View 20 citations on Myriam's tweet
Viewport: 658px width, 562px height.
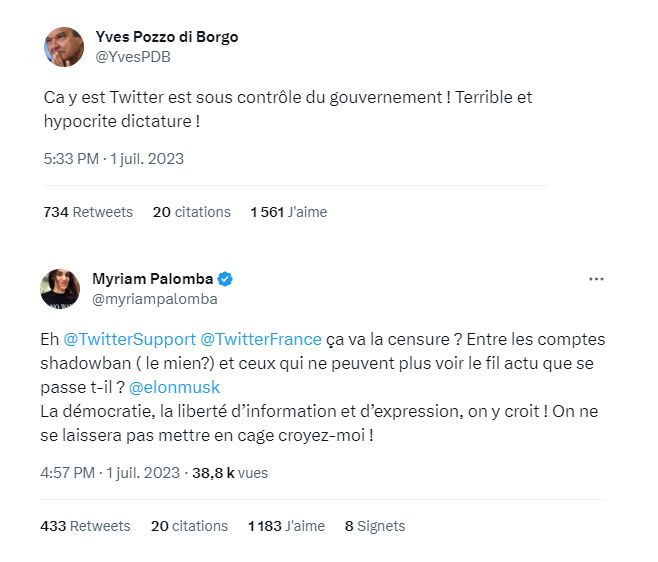(x=189, y=526)
